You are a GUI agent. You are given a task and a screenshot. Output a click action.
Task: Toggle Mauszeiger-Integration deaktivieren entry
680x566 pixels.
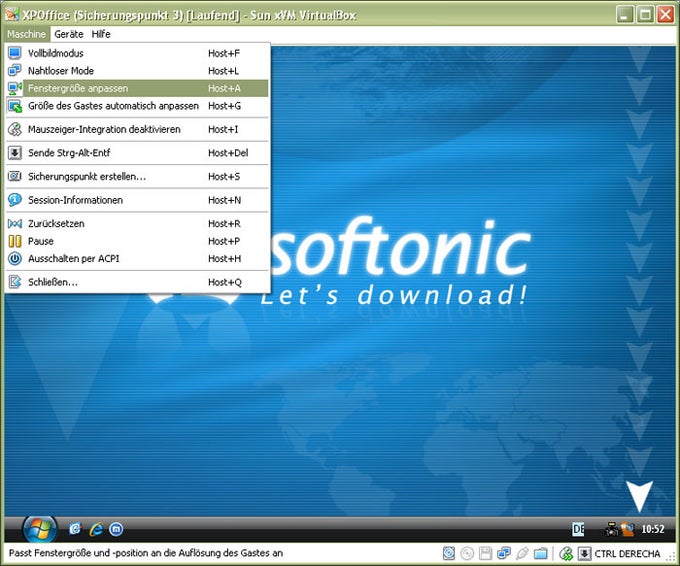(137, 129)
